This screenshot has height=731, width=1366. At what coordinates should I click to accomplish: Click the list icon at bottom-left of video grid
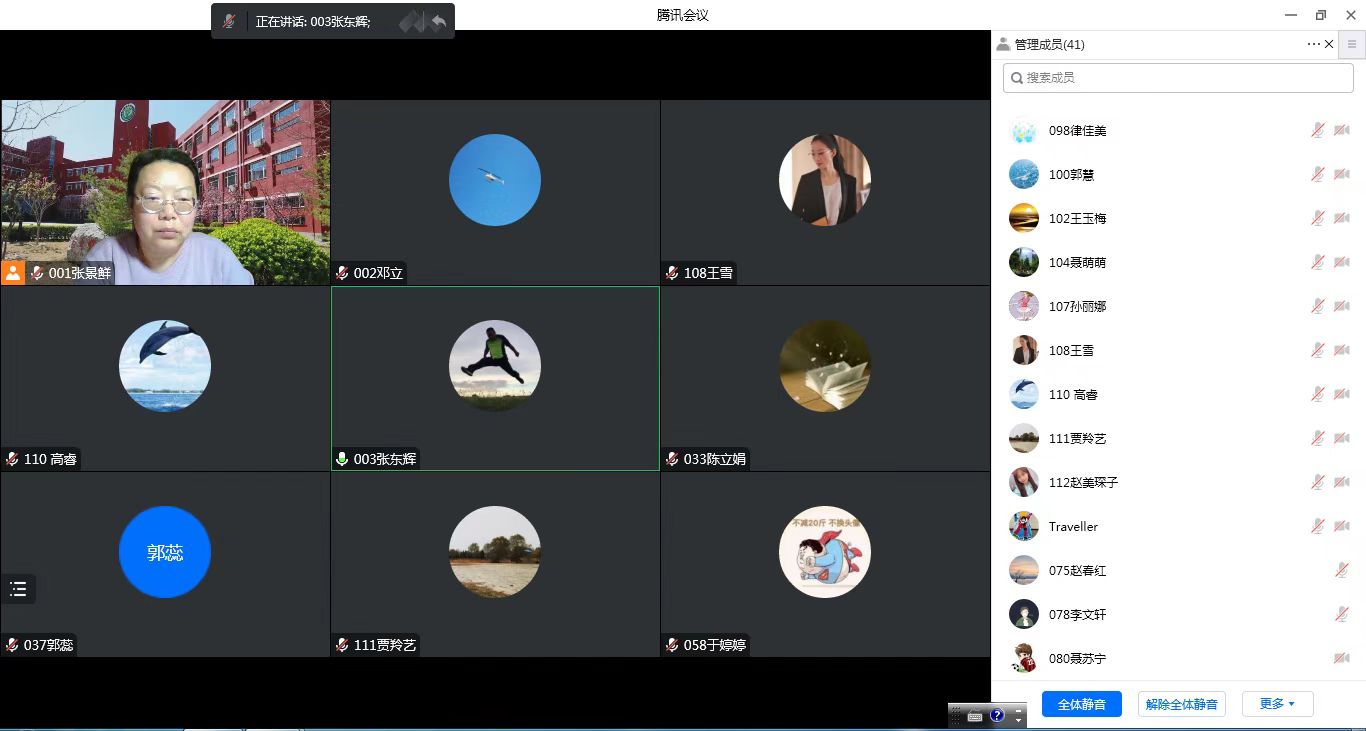tap(18, 589)
